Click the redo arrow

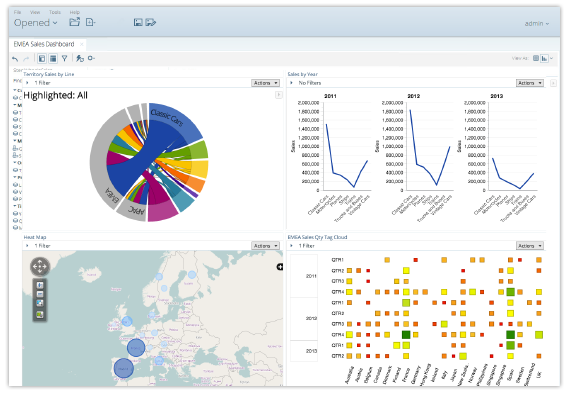(26, 59)
